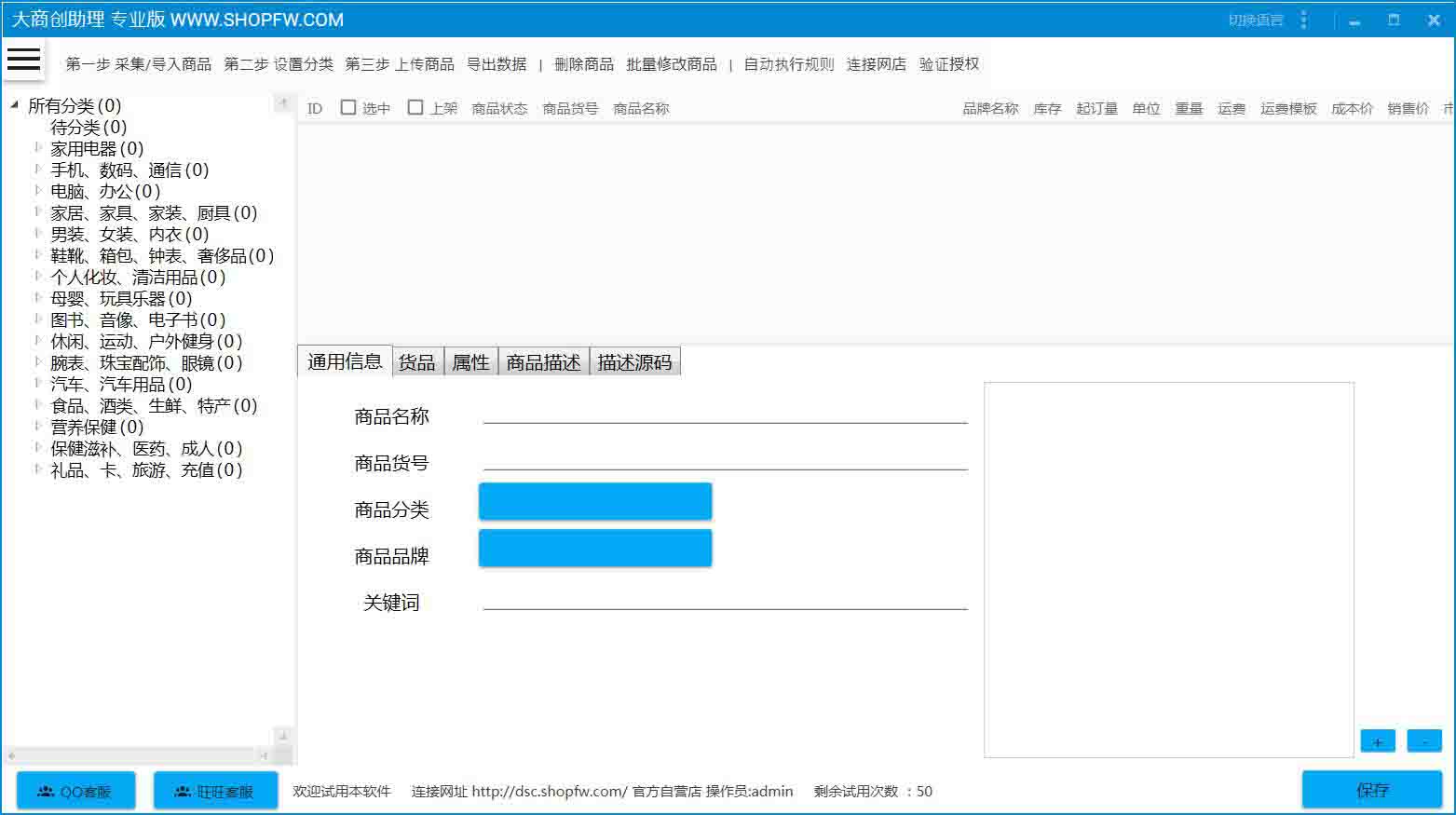Click the tree panel scroll-down arrow
Image resolution: width=1456 pixels, height=815 pixels.
(x=283, y=736)
